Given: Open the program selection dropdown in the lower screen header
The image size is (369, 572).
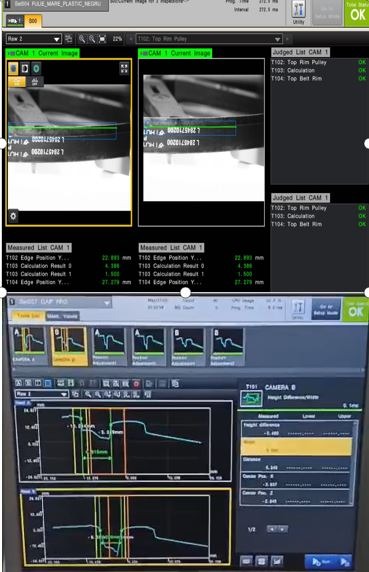Looking at the screenshot, I should click(60, 302).
